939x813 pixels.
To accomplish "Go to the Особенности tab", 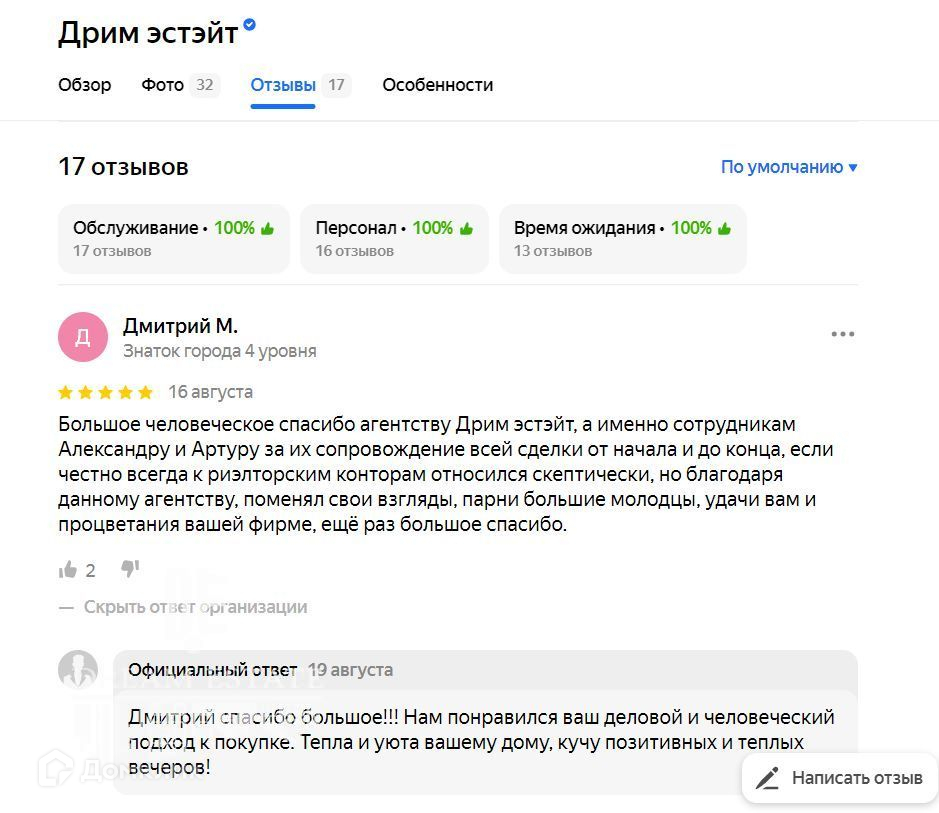I will click(437, 85).
